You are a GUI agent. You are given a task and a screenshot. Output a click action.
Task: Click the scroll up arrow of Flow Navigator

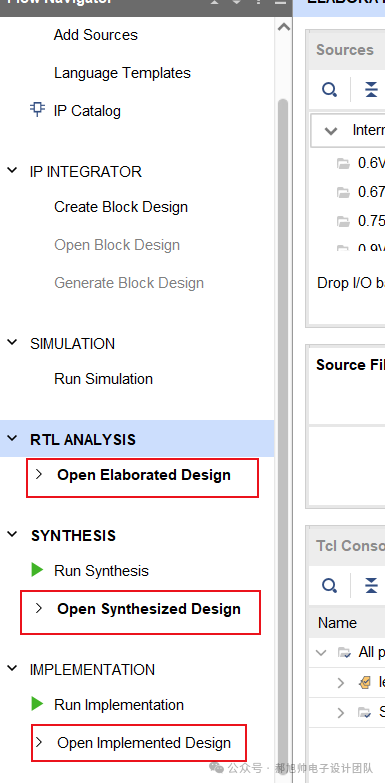pos(284,27)
